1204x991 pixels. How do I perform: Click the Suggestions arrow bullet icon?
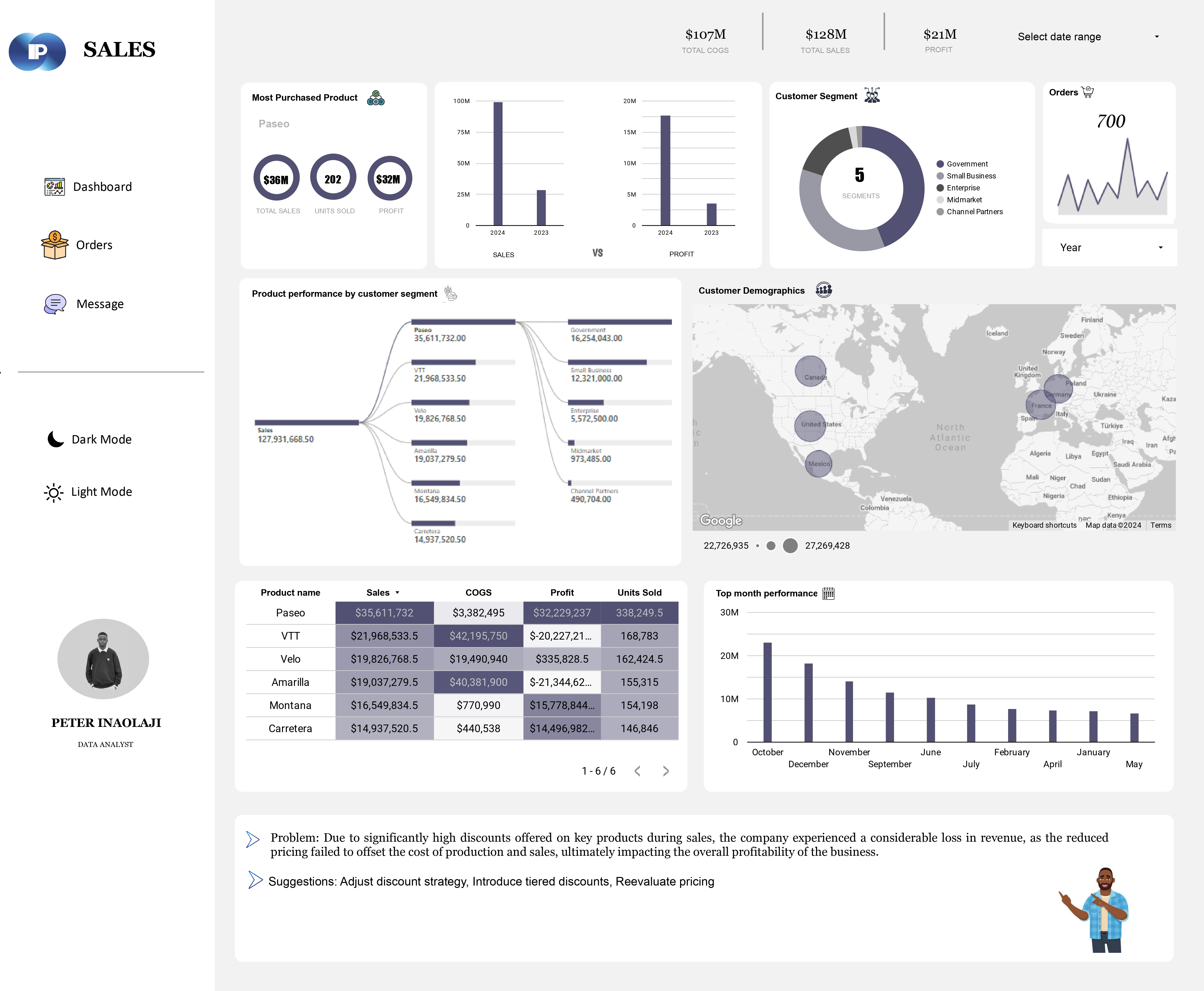pos(255,880)
